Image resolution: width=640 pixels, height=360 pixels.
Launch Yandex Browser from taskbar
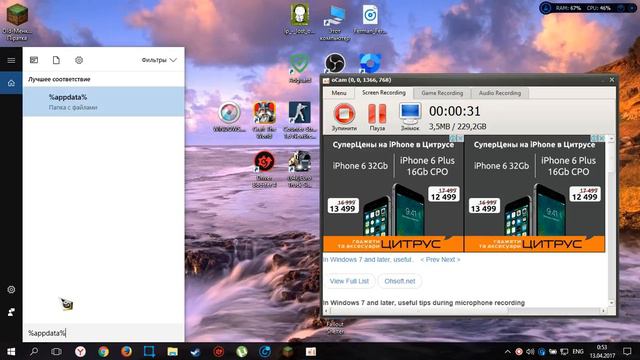pyautogui.click(x=80, y=351)
